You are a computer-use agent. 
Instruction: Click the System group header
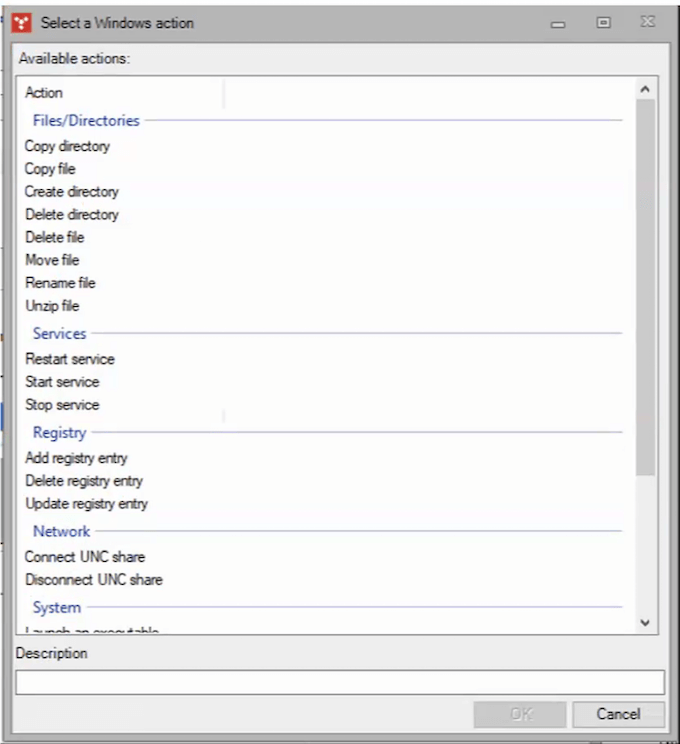[x=56, y=607]
